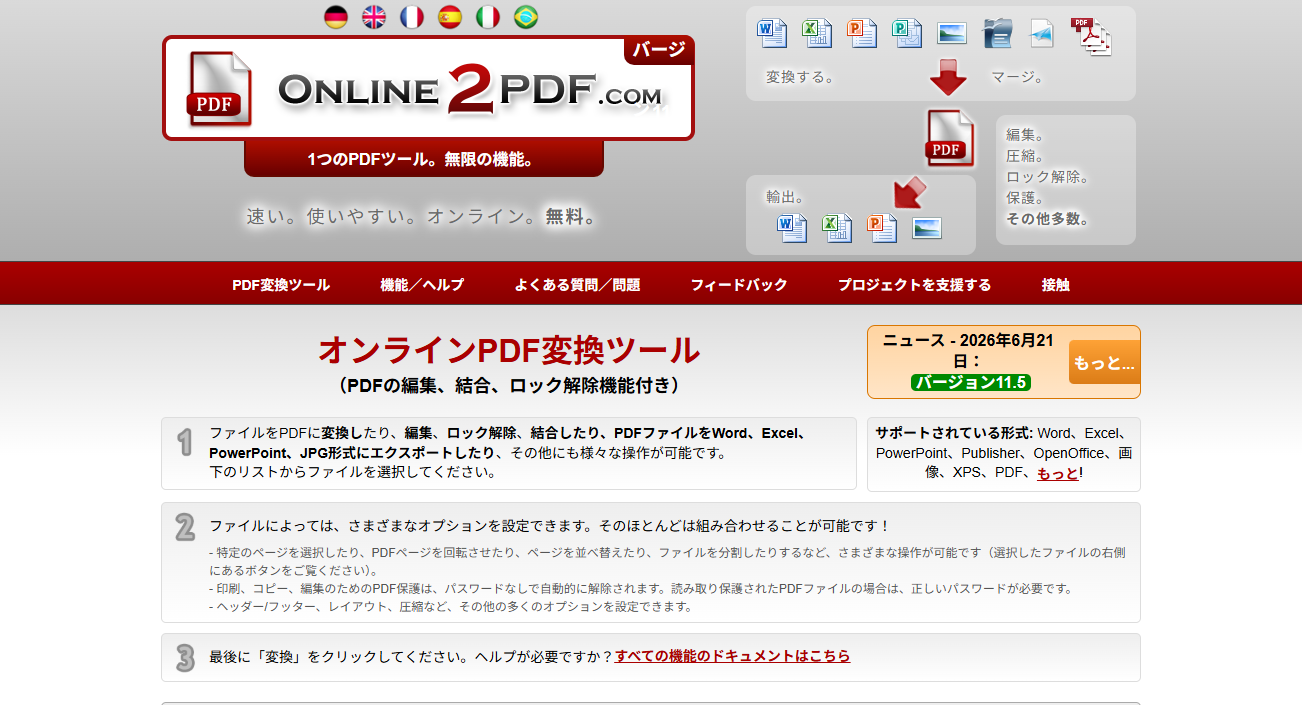Open すべての機能のドキュメントはこちら link
This screenshot has height=705, width=1302.
[733, 656]
